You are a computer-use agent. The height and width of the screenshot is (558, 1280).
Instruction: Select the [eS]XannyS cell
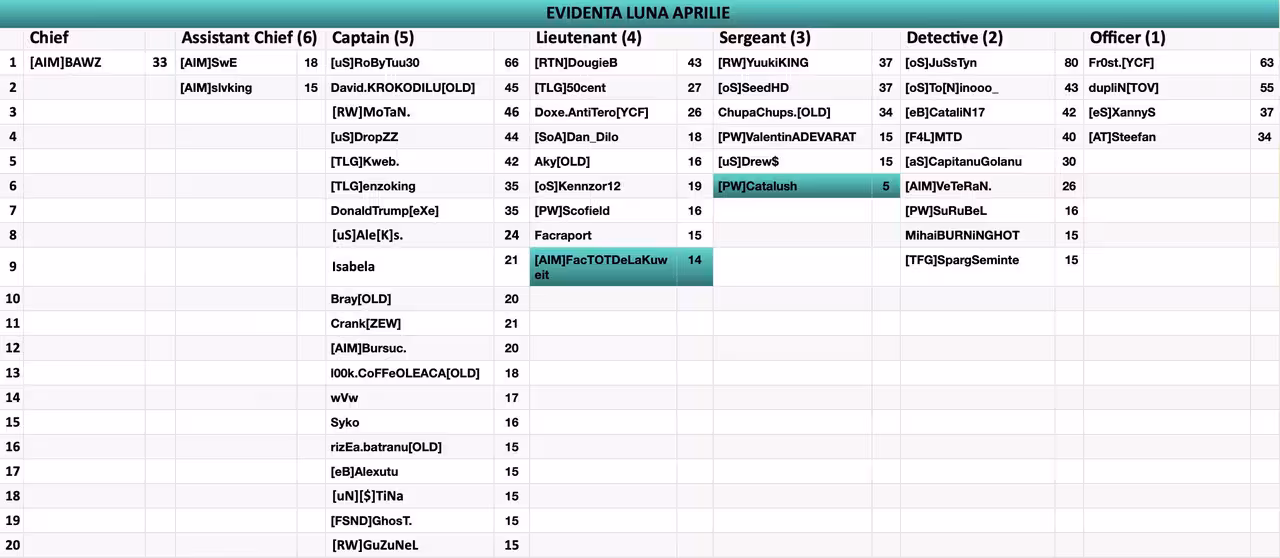[x=1166, y=112]
